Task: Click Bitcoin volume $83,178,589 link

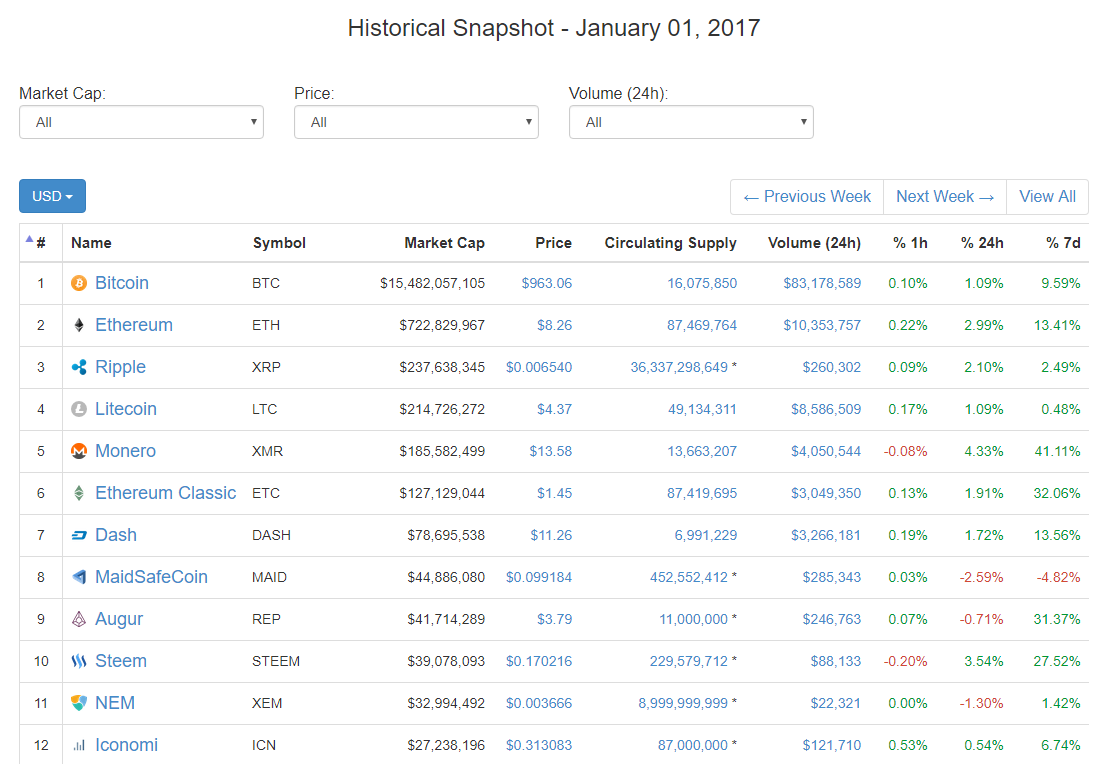Action: pyautogui.click(x=822, y=283)
